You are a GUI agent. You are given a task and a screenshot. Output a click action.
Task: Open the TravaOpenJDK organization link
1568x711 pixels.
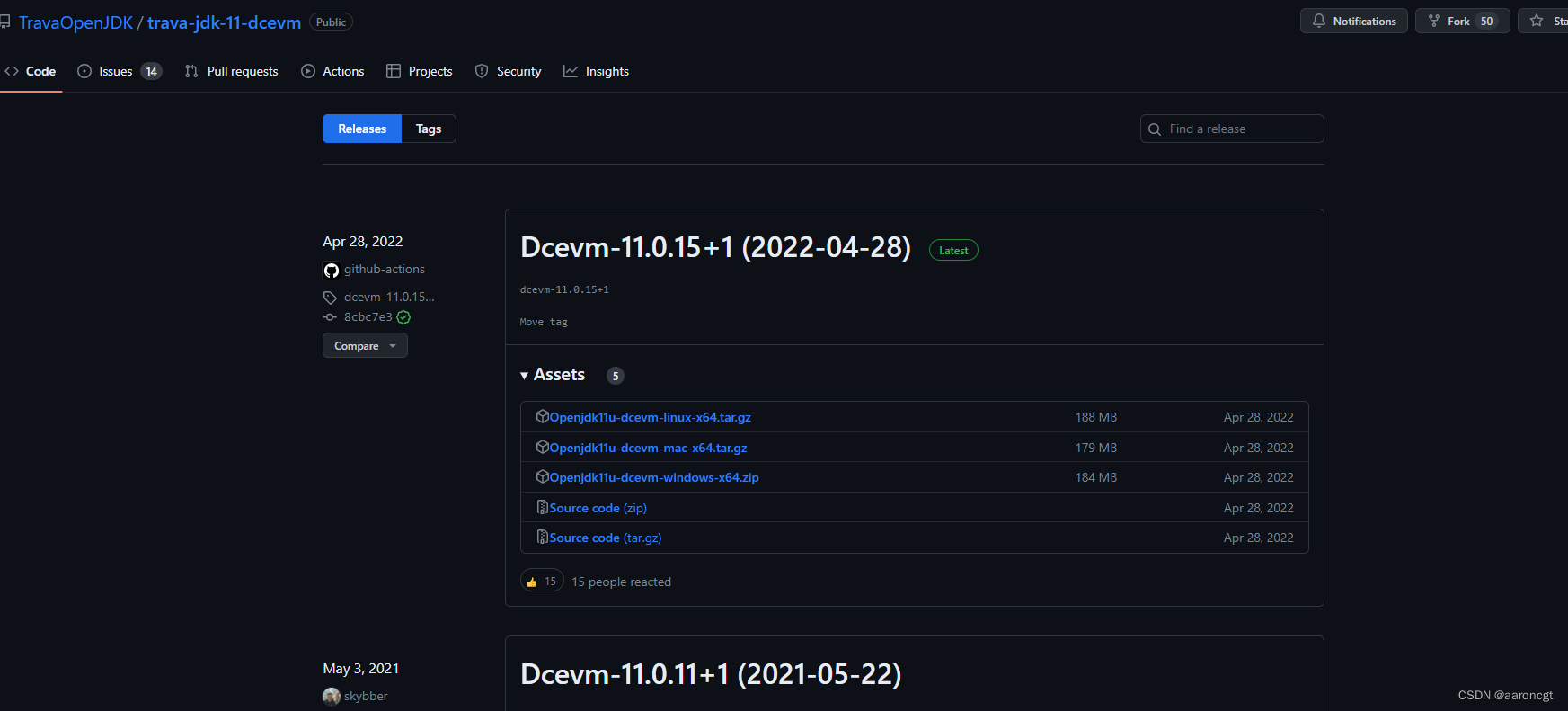click(75, 22)
